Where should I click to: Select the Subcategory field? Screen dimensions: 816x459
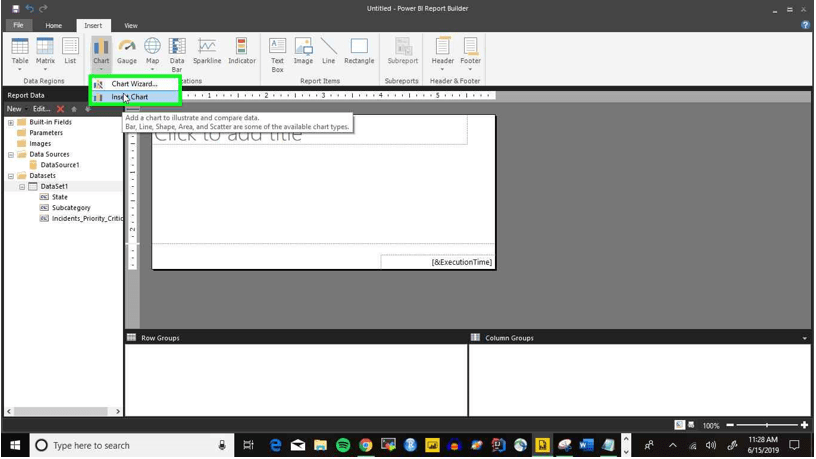(71, 208)
